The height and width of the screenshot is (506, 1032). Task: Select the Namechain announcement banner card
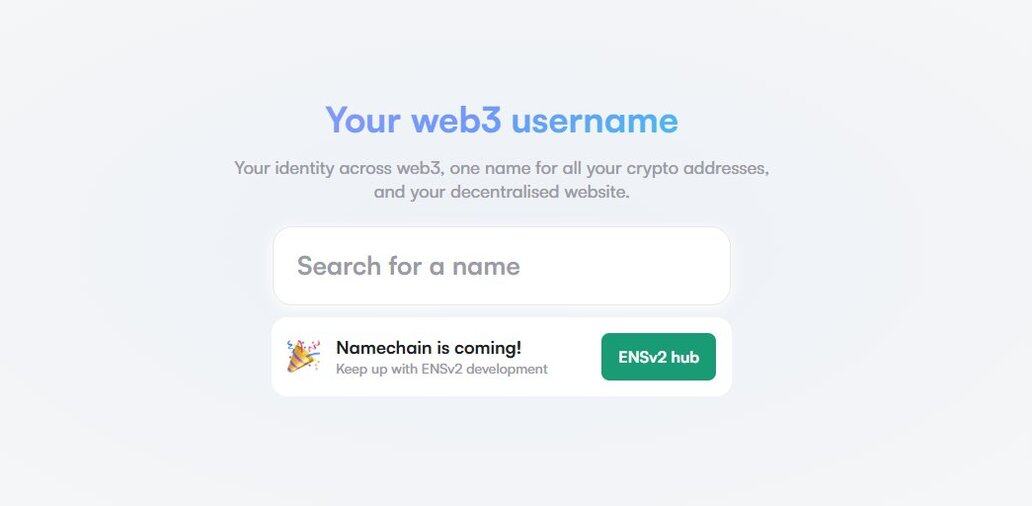(x=502, y=357)
